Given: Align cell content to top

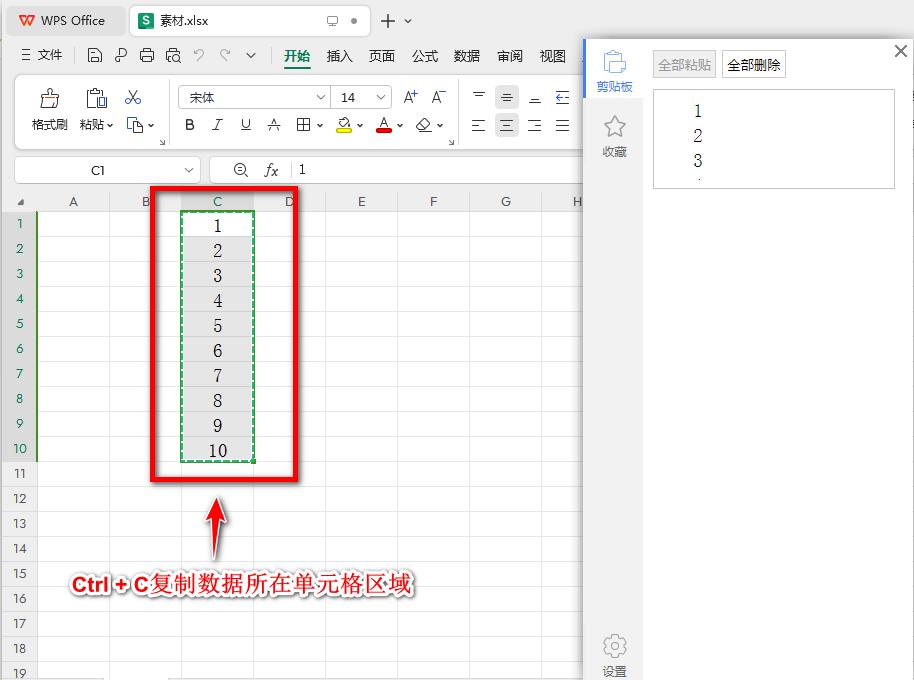Looking at the screenshot, I should [479, 97].
